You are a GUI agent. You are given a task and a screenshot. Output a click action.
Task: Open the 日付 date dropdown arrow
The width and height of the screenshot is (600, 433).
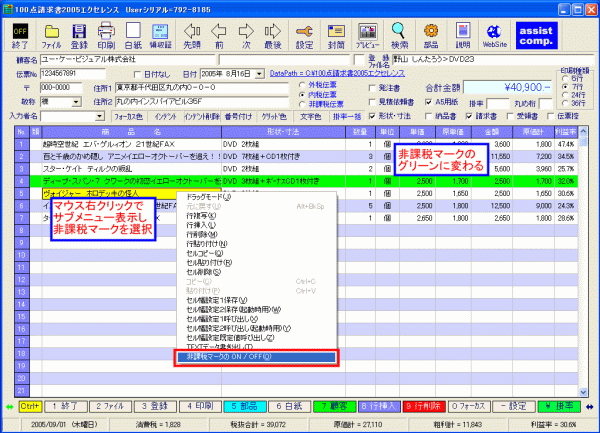coord(259,74)
